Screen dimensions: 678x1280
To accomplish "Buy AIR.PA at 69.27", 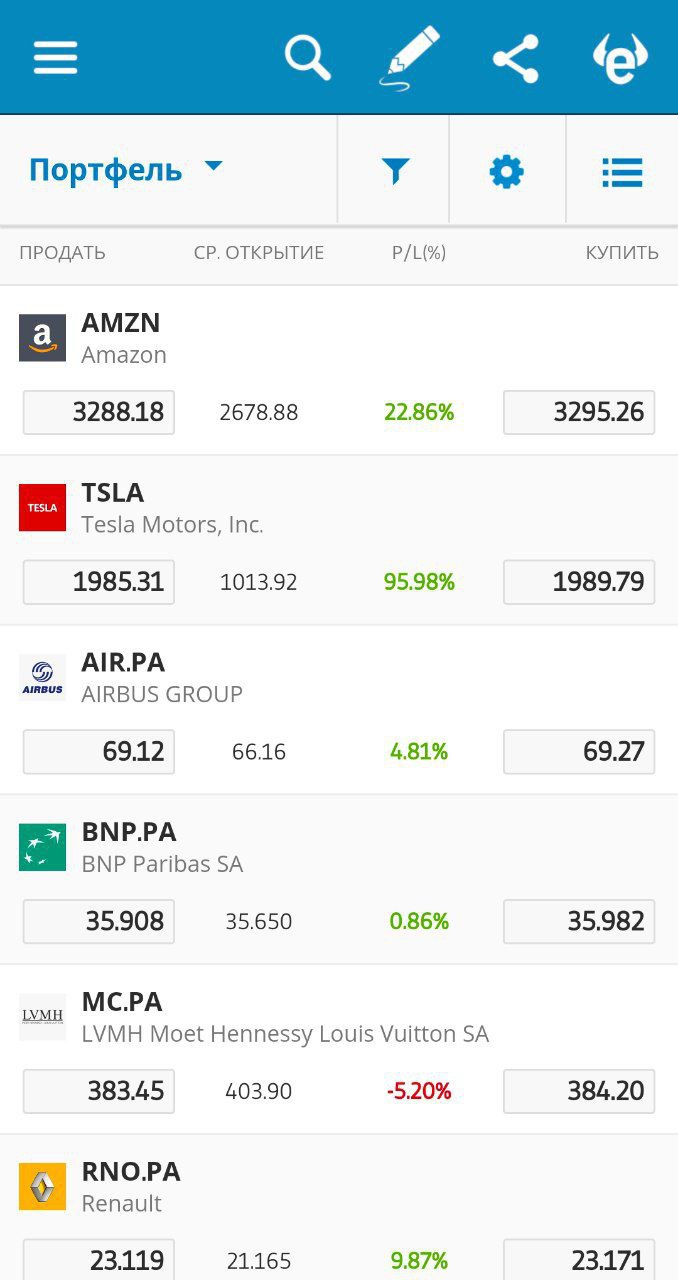I will click(579, 752).
